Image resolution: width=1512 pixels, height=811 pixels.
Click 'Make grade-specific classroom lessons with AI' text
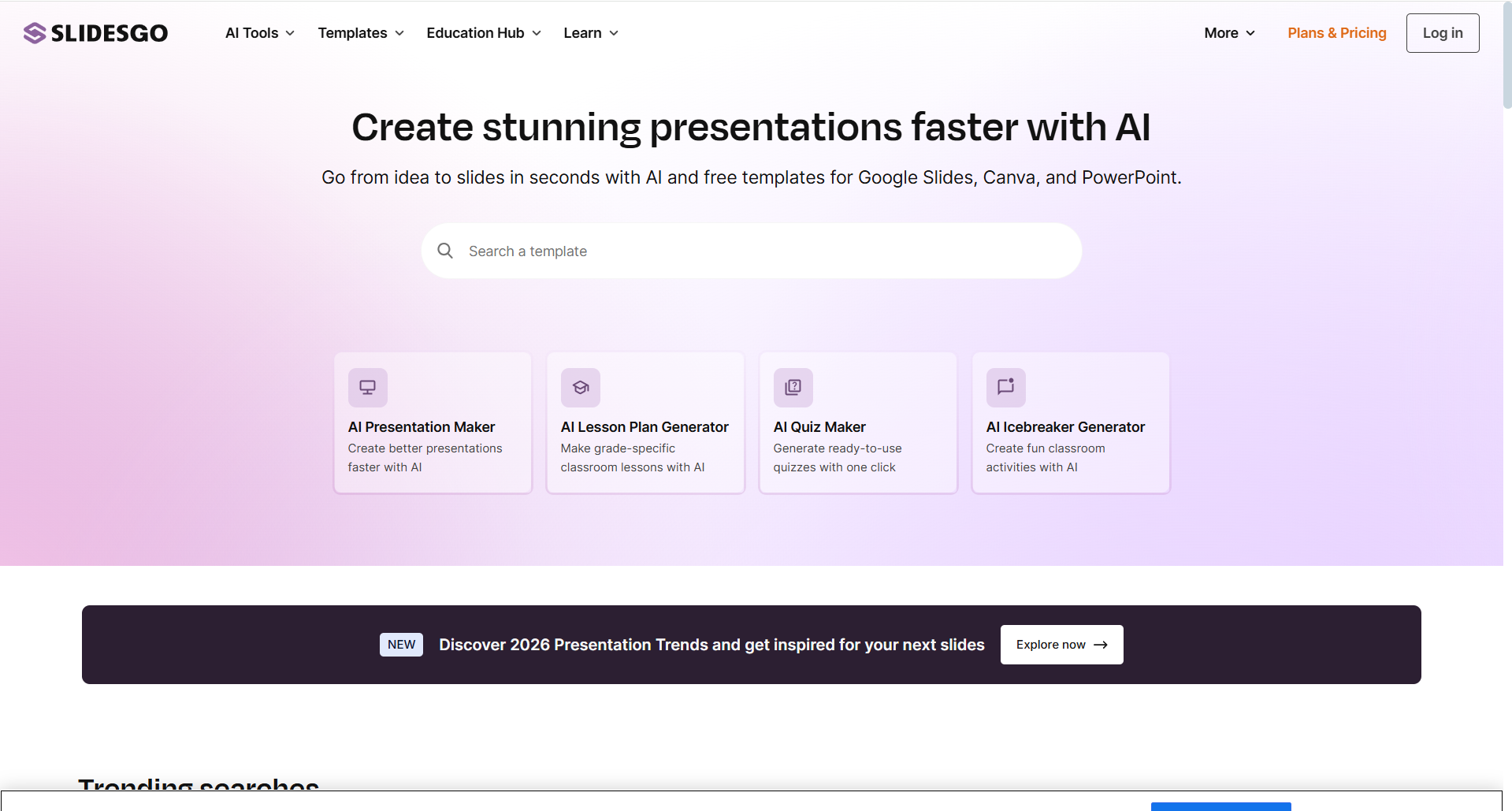(633, 458)
